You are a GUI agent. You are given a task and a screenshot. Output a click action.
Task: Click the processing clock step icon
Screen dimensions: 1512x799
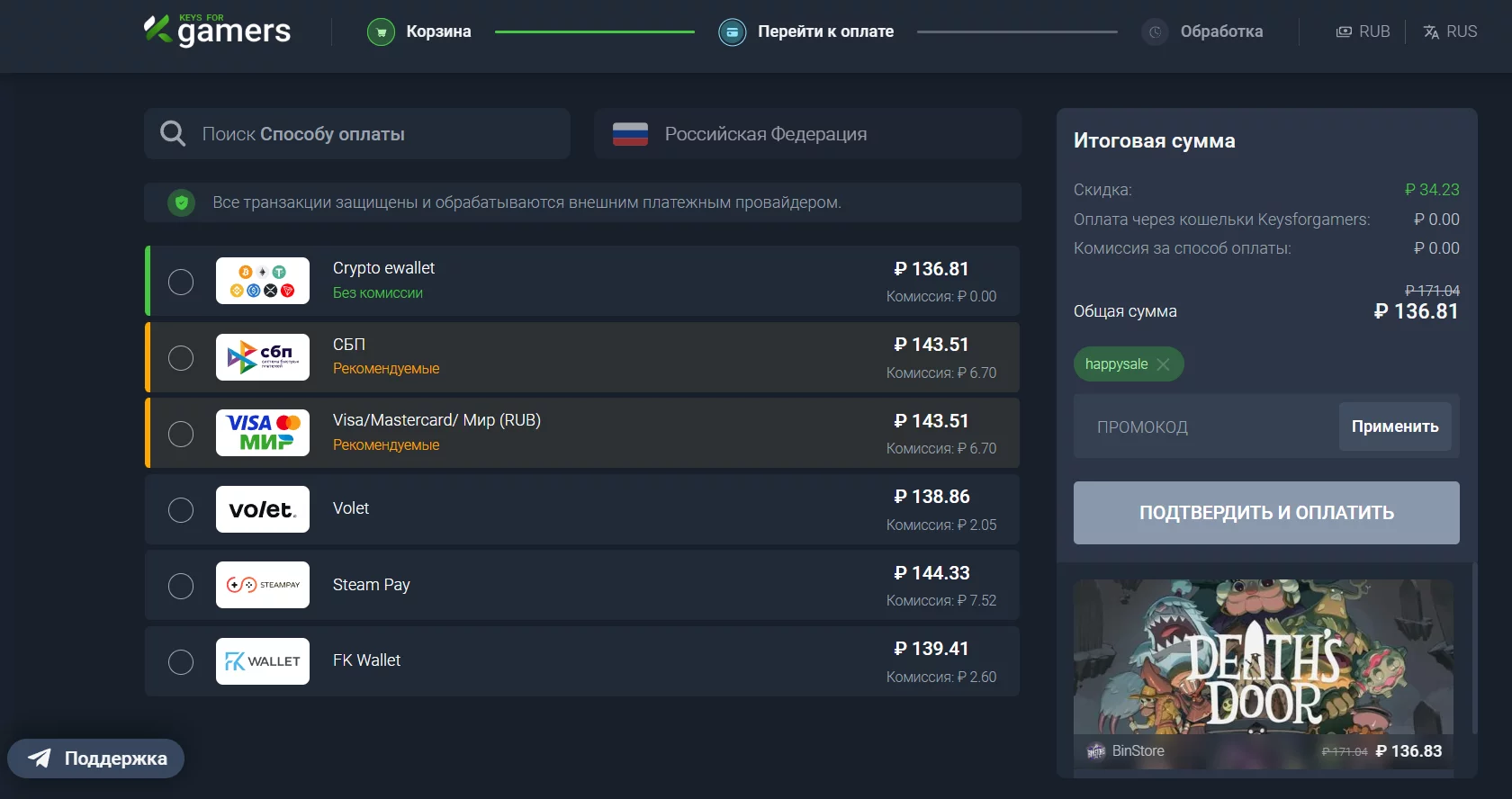pyautogui.click(x=1156, y=32)
